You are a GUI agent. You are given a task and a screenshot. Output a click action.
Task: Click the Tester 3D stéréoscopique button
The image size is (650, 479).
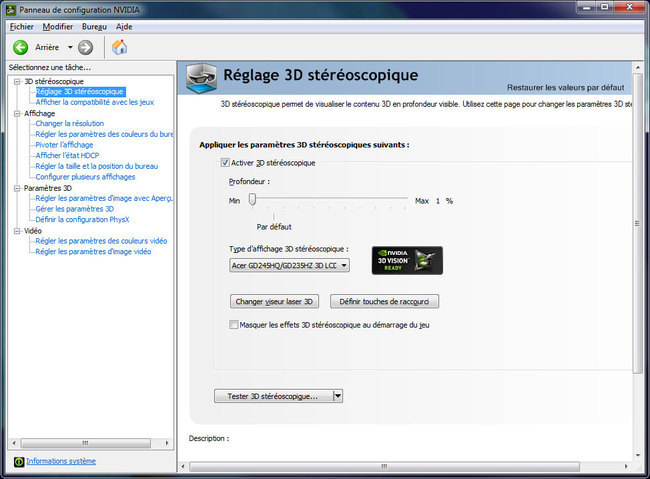pos(274,396)
